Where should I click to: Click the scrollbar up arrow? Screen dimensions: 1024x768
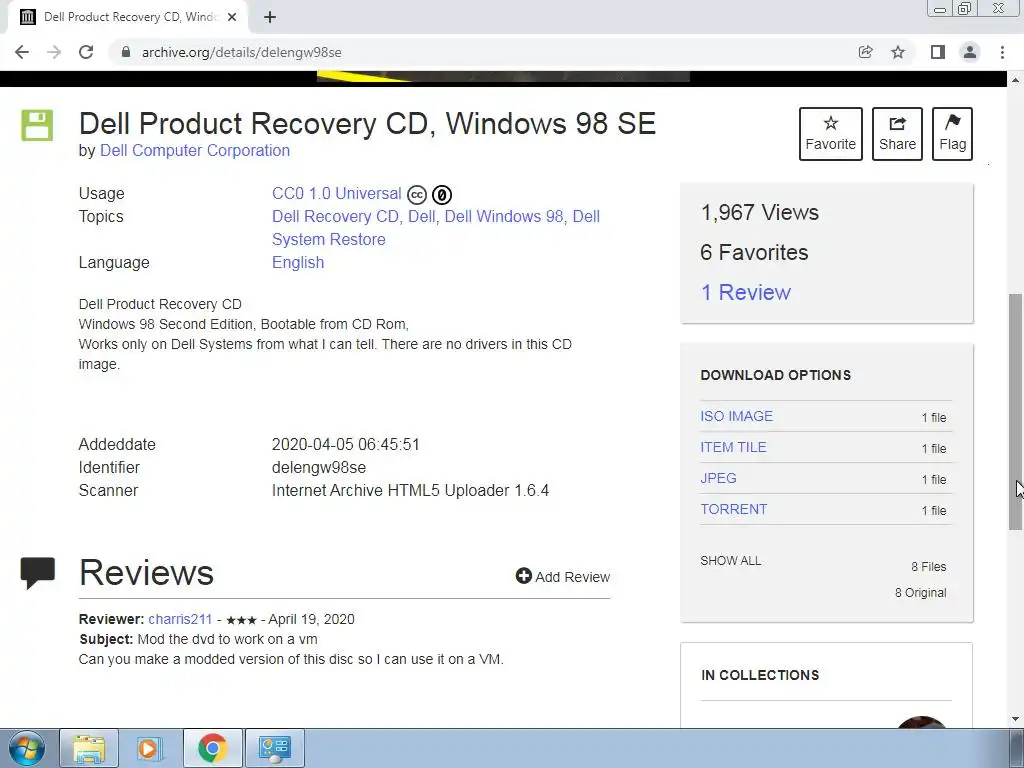[x=1015, y=80]
